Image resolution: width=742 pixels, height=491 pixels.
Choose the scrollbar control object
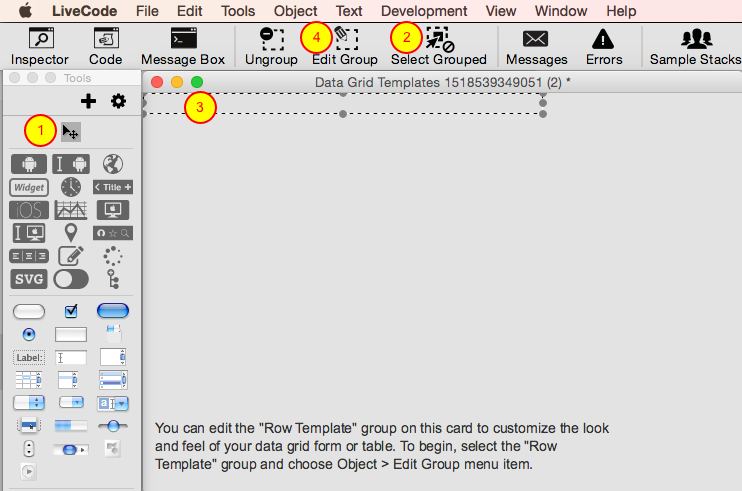(71, 449)
